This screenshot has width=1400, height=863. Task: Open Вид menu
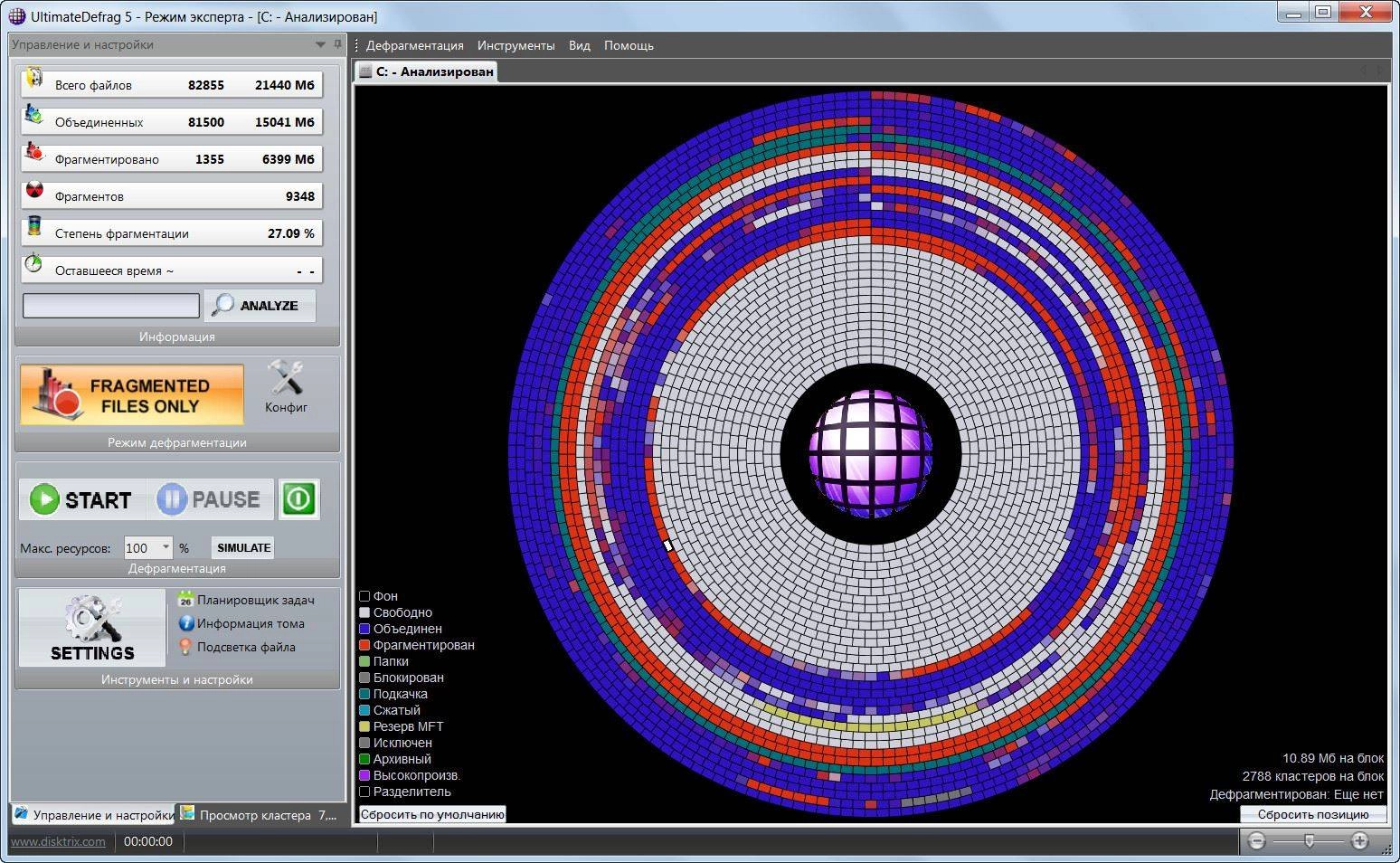click(x=579, y=45)
